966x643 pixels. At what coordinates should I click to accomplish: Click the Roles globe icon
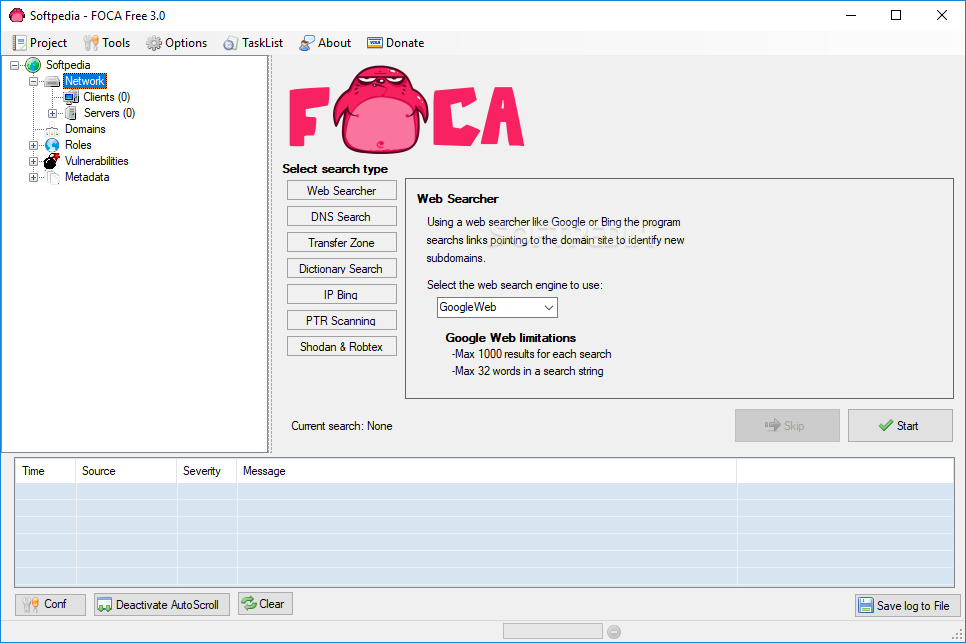(x=52, y=145)
